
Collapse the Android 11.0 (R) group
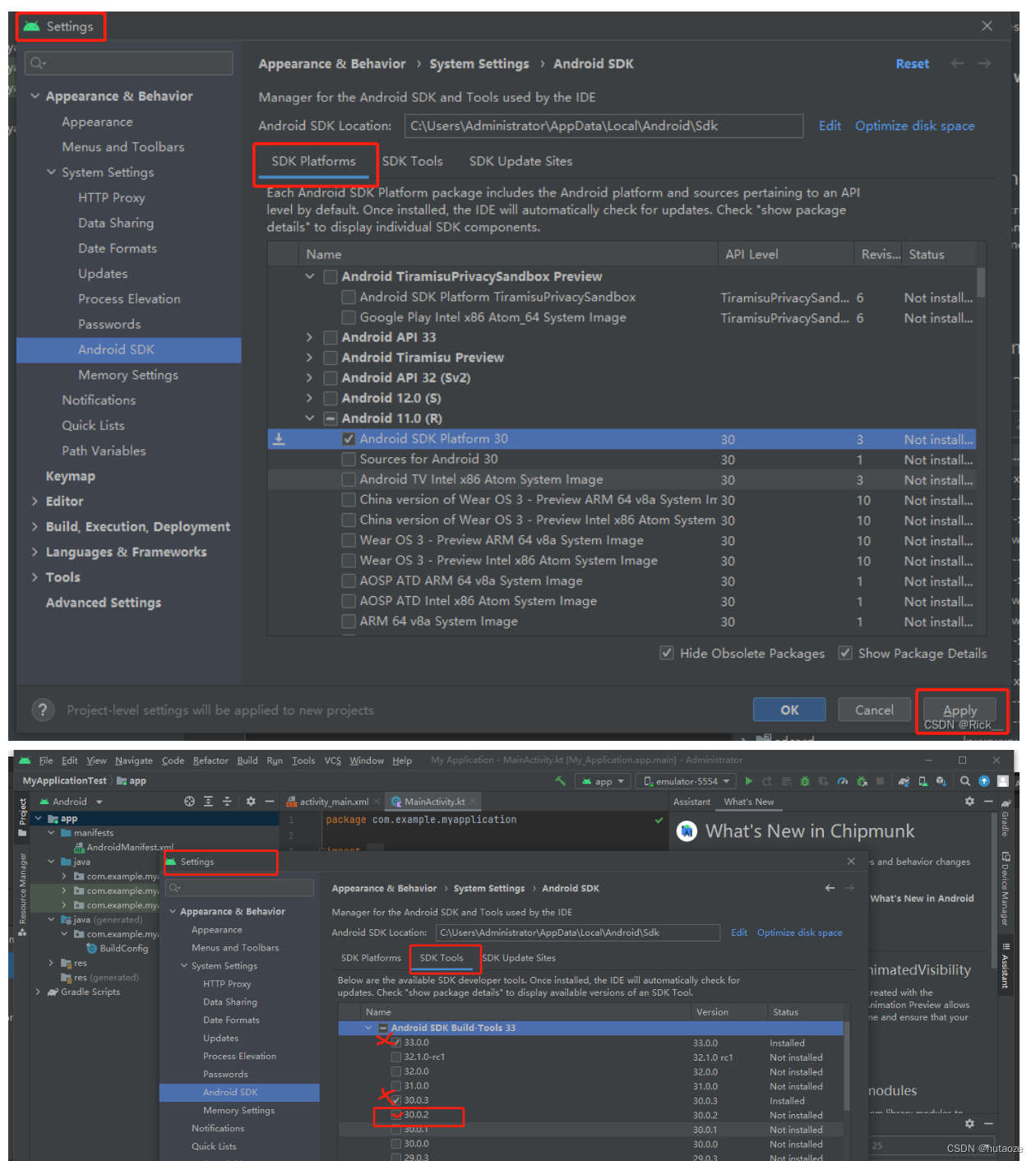coord(309,419)
